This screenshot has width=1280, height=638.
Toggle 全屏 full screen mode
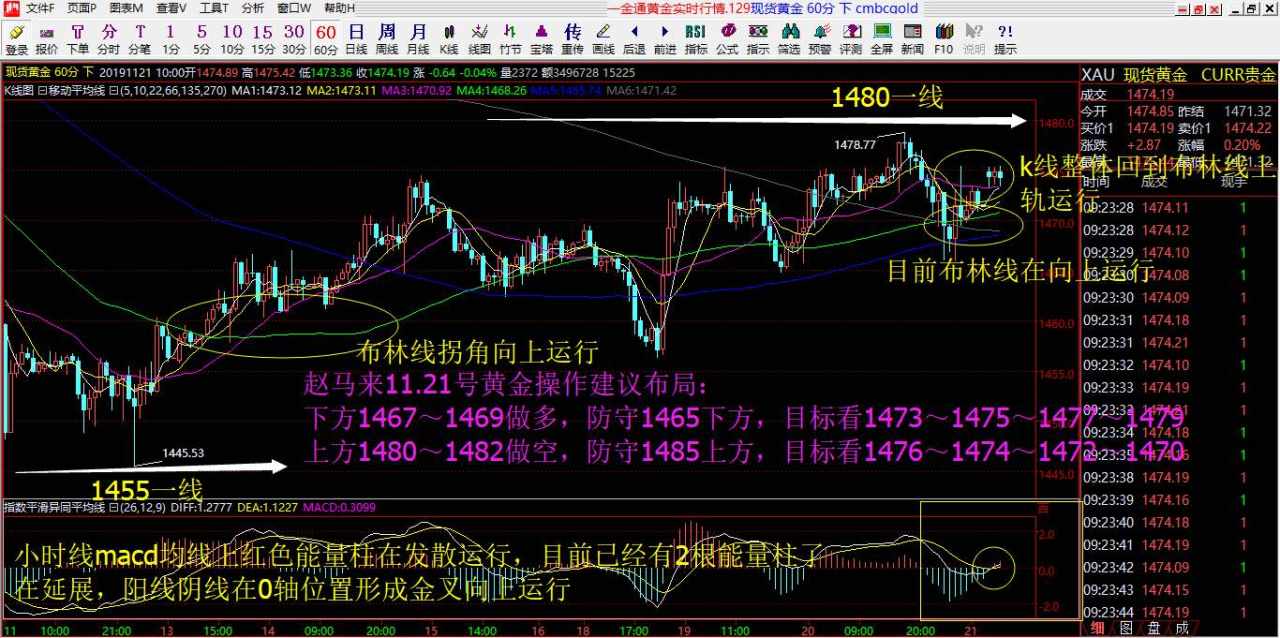click(x=882, y=39)
